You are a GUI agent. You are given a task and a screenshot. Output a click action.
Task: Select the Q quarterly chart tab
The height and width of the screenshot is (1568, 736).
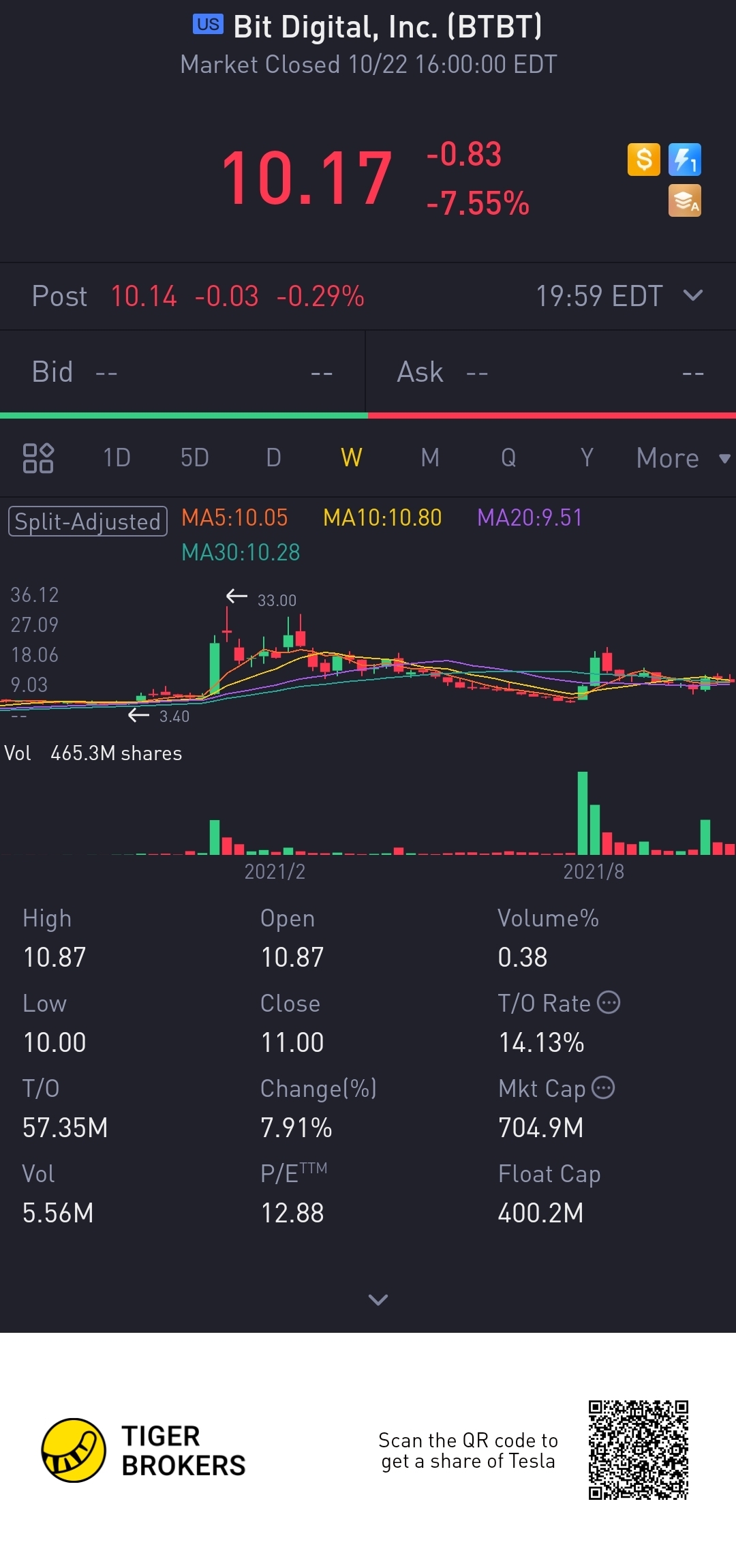508,458
